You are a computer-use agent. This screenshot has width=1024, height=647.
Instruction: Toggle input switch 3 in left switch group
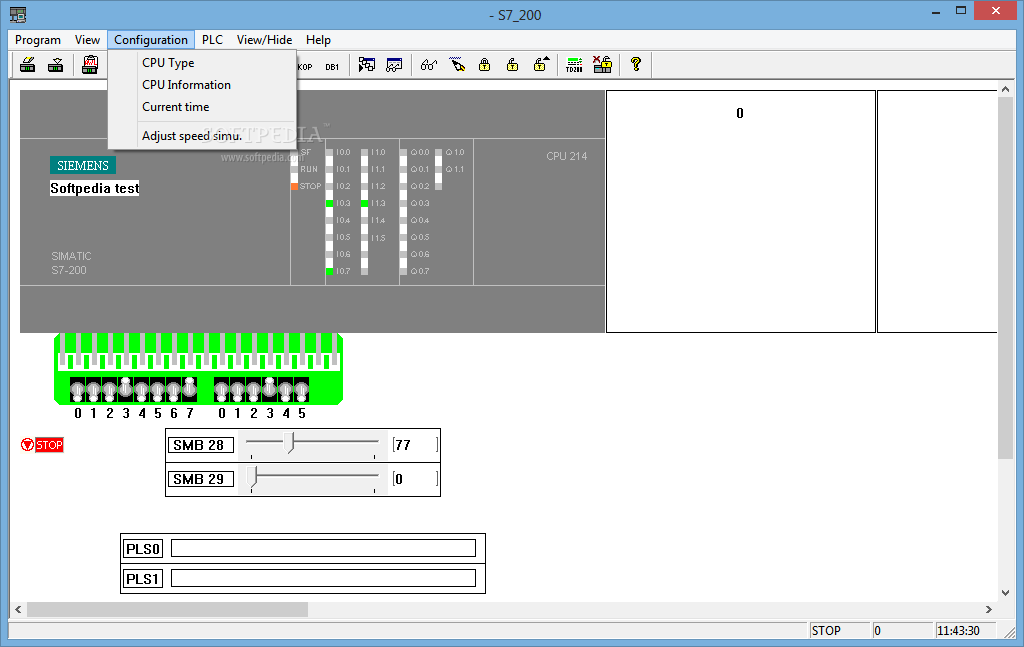click(x=125, y=390)
